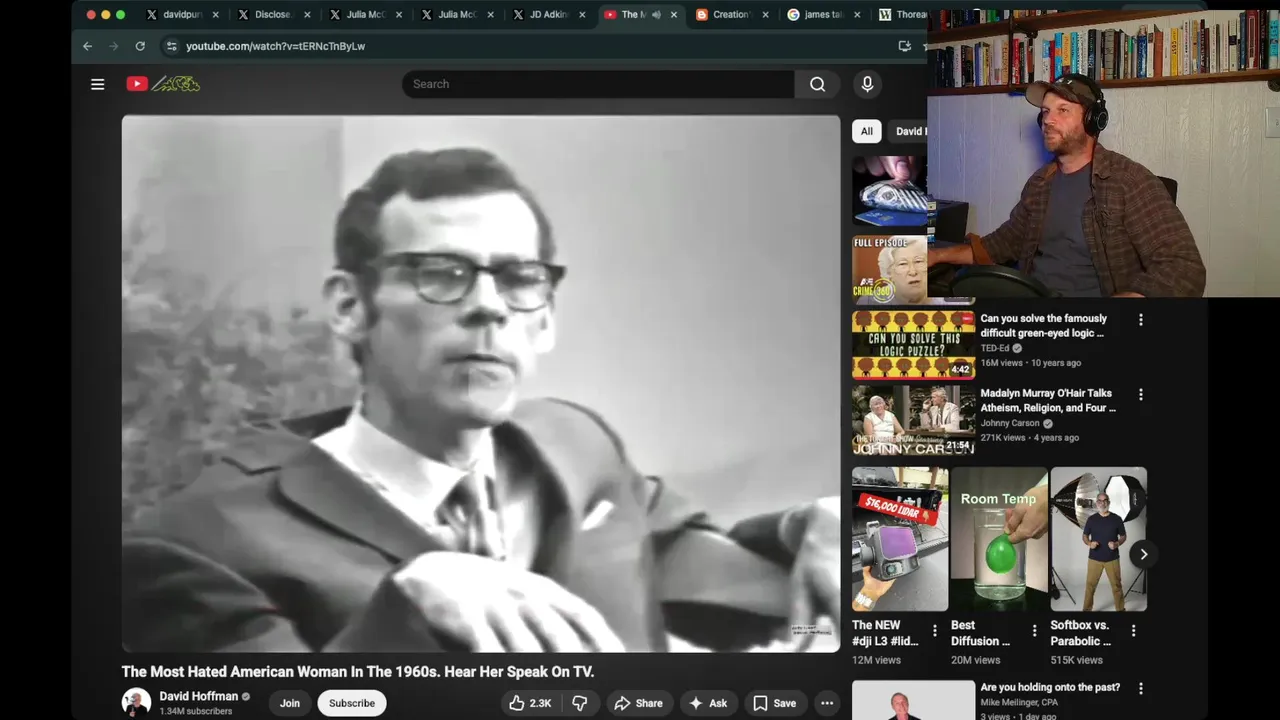Open options for Softbox vs. Parabolic short
The width and height of the screenshot is (1280, 720).
coord(1133,631)
